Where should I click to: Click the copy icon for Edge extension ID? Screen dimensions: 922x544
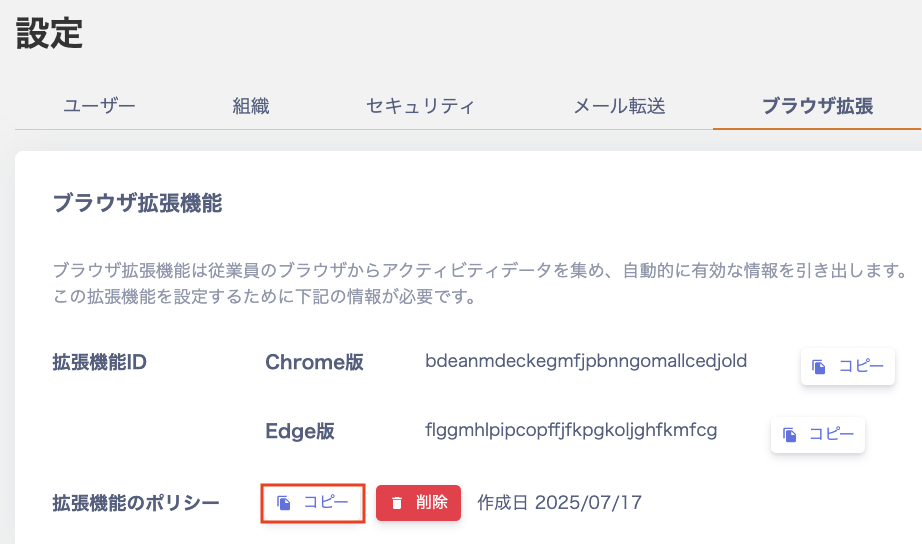coord(789,435)
